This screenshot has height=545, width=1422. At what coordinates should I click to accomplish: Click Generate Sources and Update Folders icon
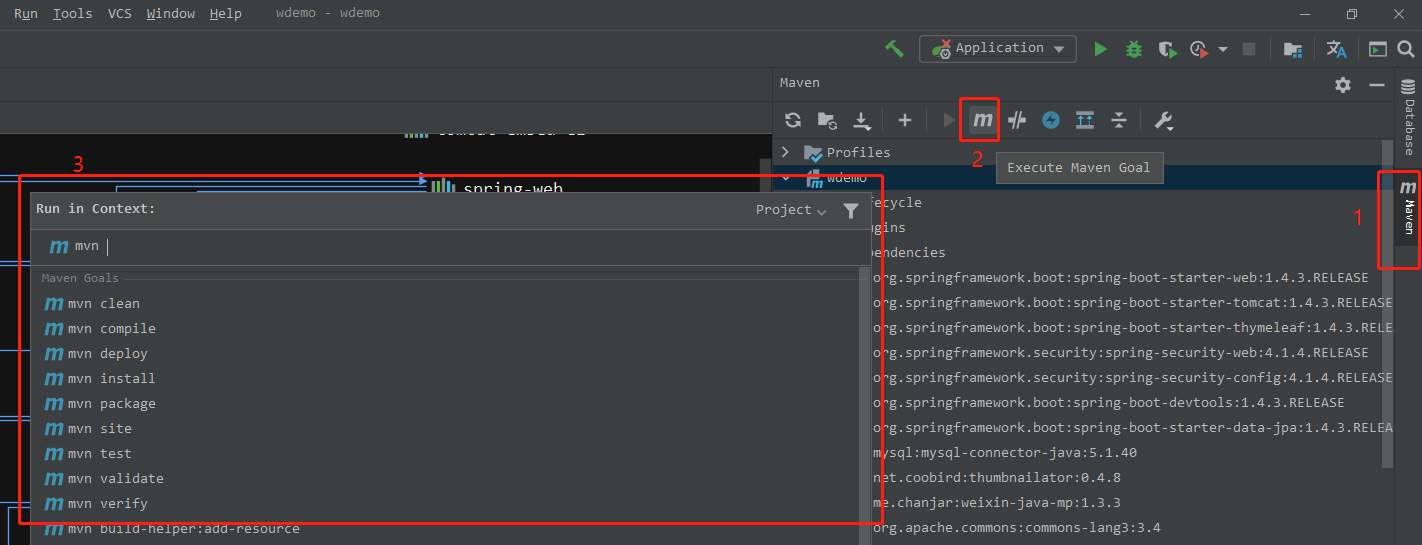[827, 120]
